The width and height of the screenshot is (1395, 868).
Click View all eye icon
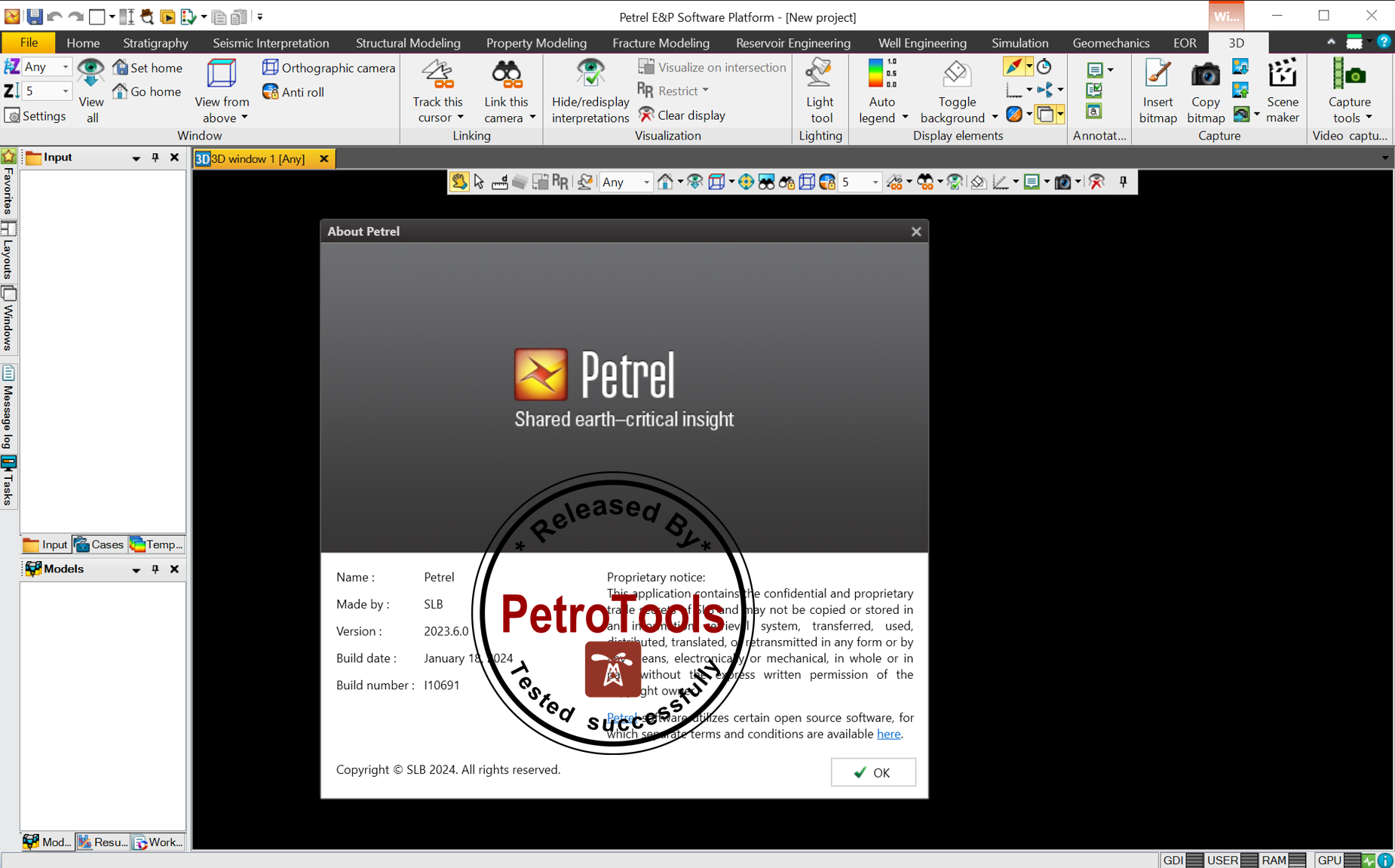(x=91, y=74)
